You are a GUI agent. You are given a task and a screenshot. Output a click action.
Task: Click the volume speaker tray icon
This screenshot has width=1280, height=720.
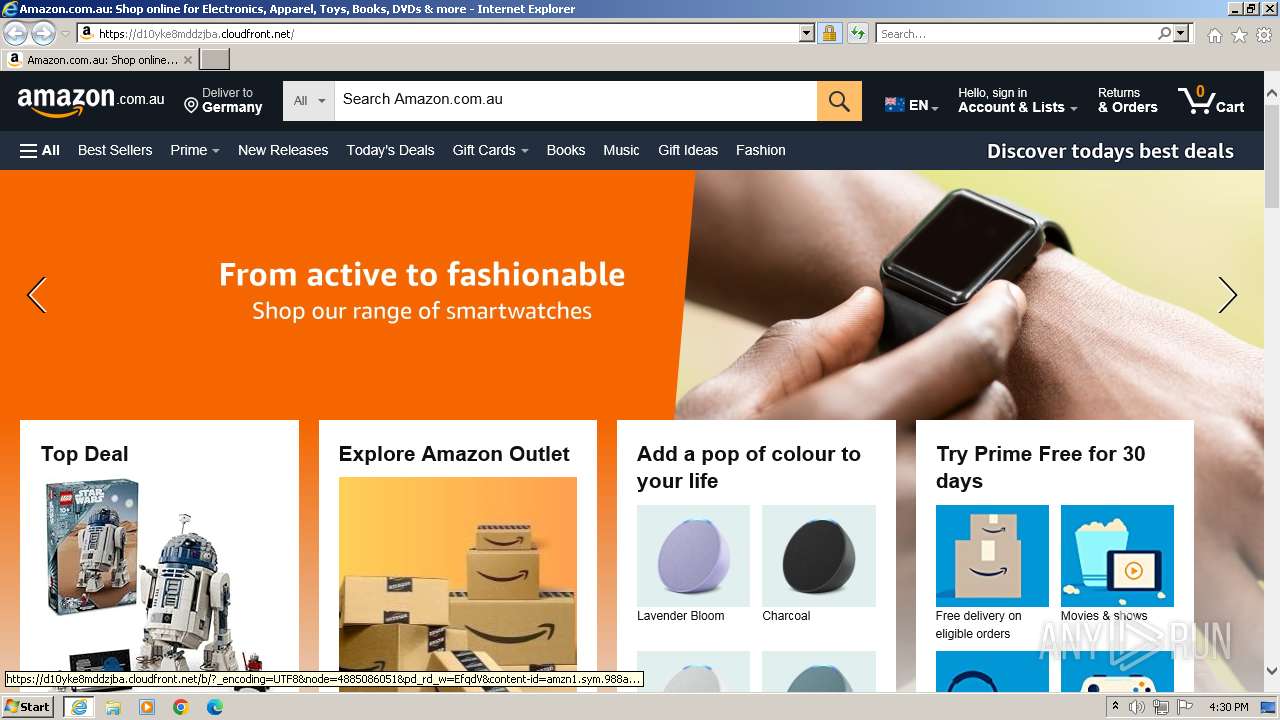(1137, 707)
